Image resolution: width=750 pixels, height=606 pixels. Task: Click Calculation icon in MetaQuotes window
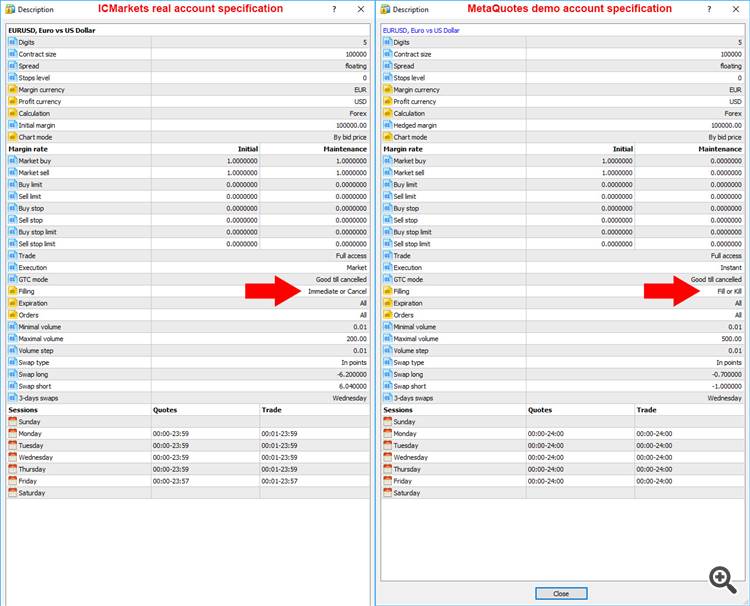387,113
